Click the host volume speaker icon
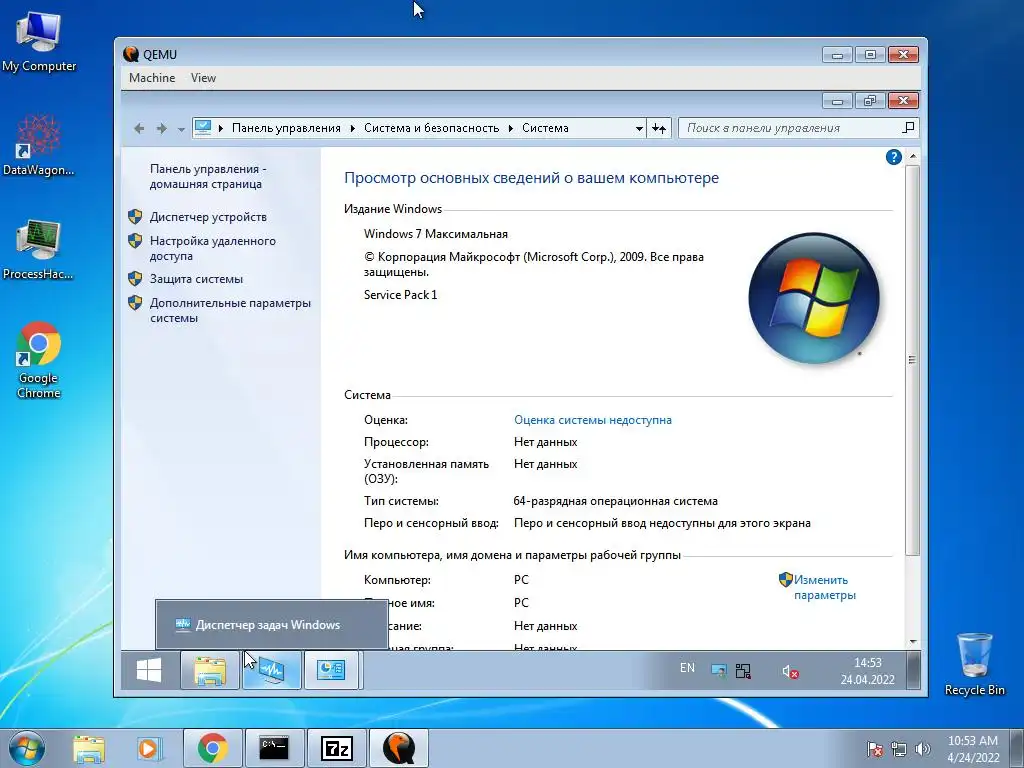The image size is (1024, 768). coord(923,749)
